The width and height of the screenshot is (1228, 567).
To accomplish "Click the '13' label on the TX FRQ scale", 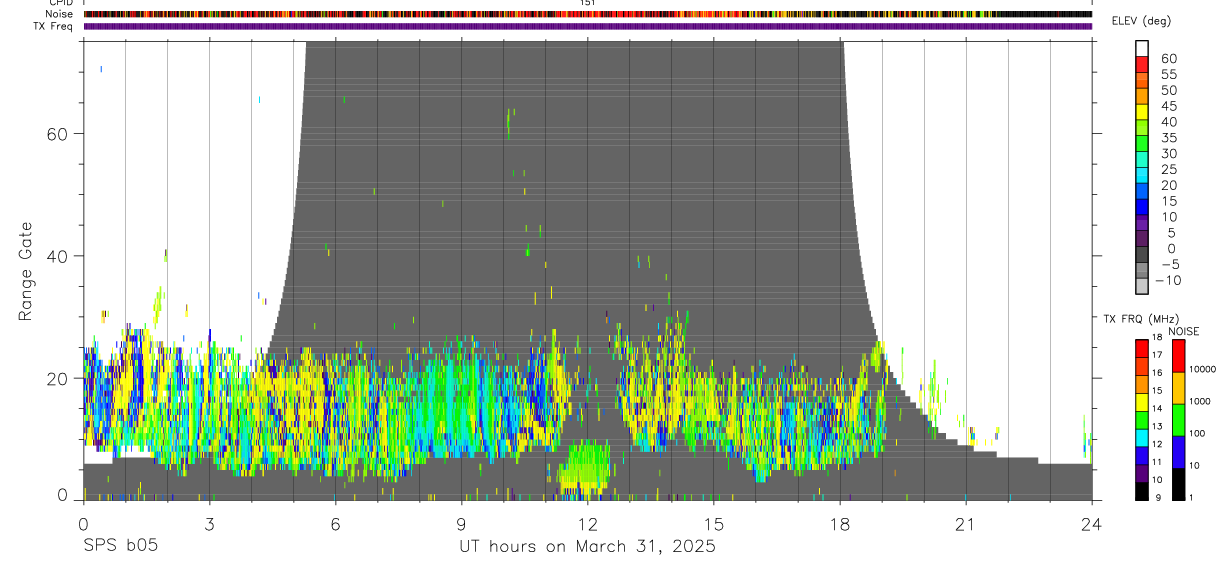I will coord(1157,426).
